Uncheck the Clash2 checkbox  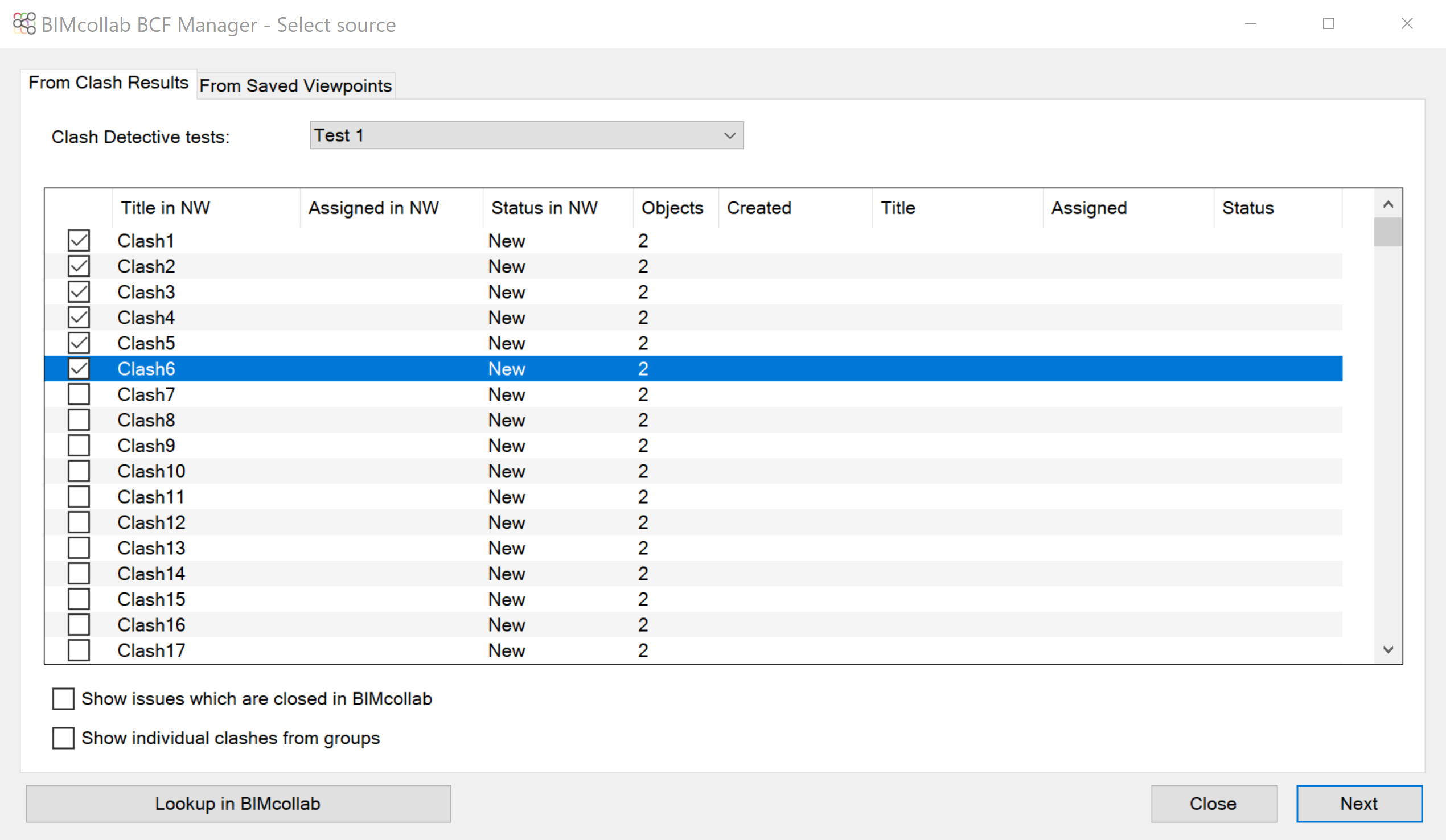pos(79,266)
